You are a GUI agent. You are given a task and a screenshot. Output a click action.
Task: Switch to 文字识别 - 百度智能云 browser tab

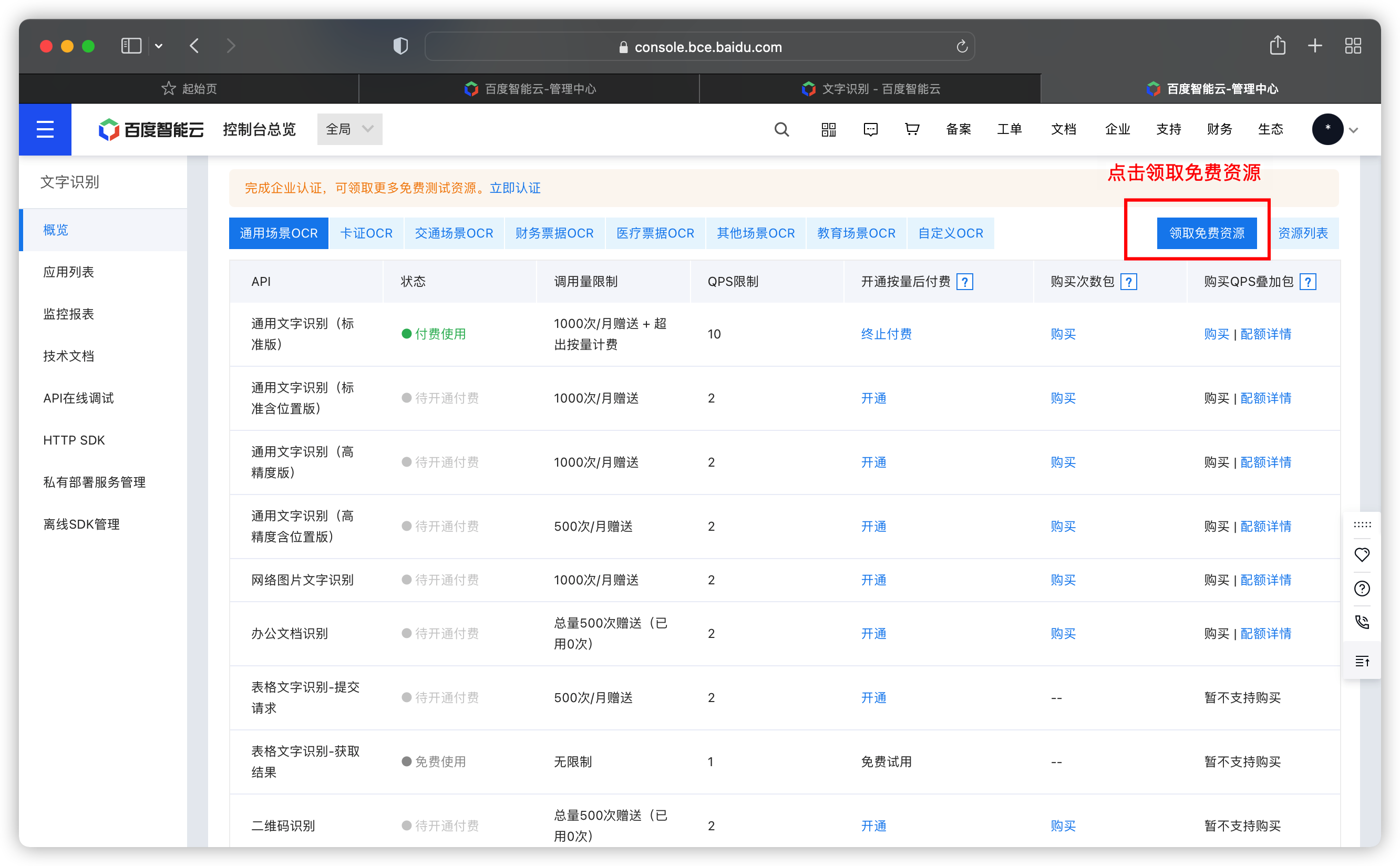coord(870,89)
